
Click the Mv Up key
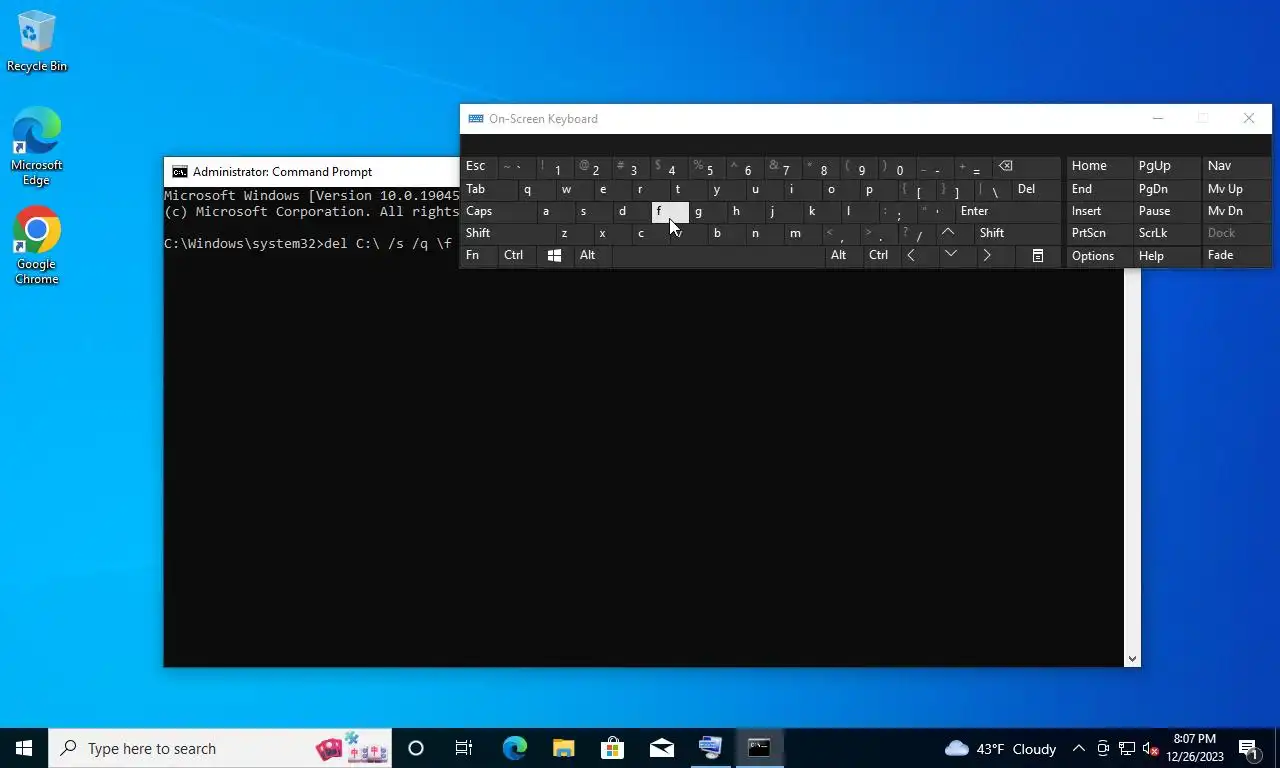tap(1236, 189)
